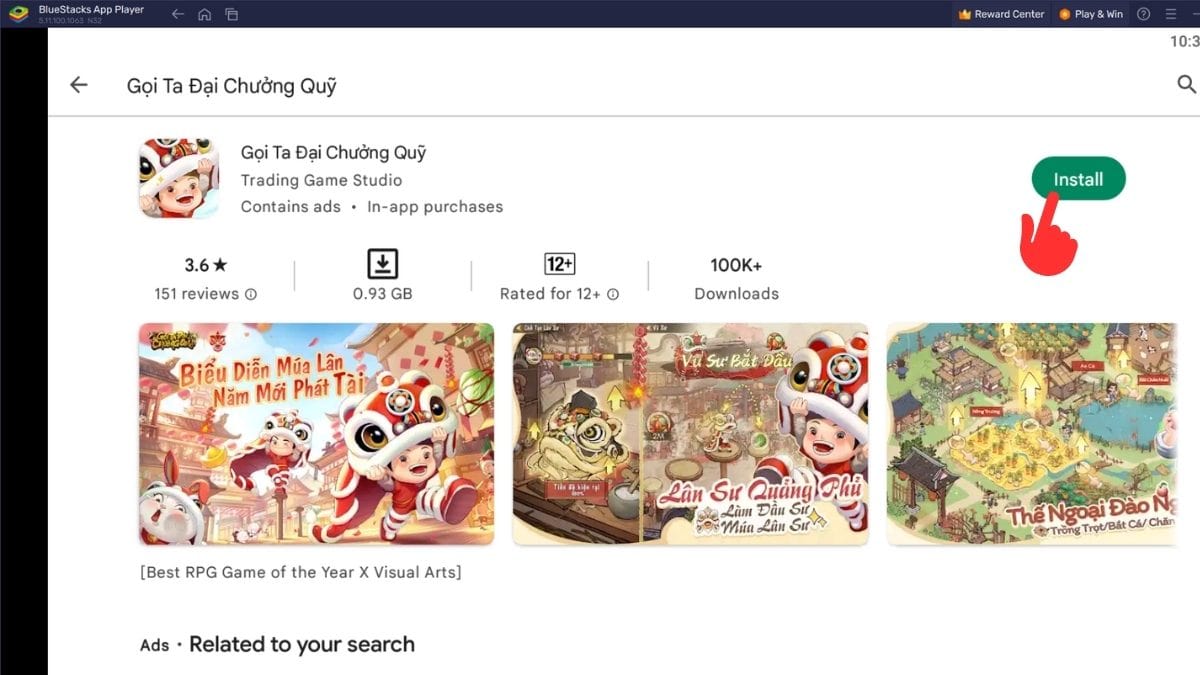1200x675 pixels.
Task: Open Play & Win
Action: pos(1091,14)
